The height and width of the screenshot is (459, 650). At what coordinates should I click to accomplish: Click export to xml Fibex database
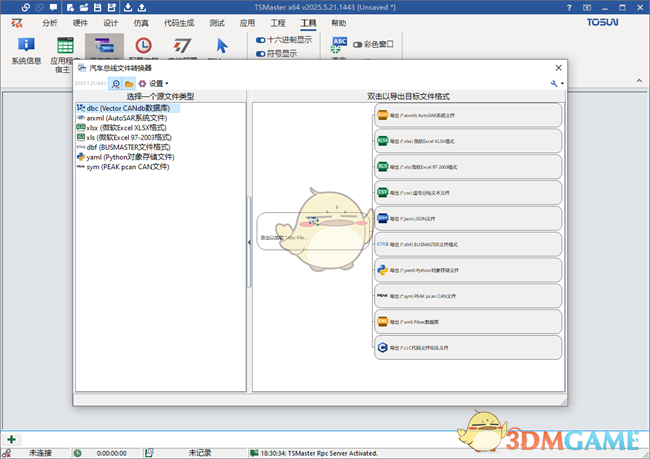pos(468,322)
